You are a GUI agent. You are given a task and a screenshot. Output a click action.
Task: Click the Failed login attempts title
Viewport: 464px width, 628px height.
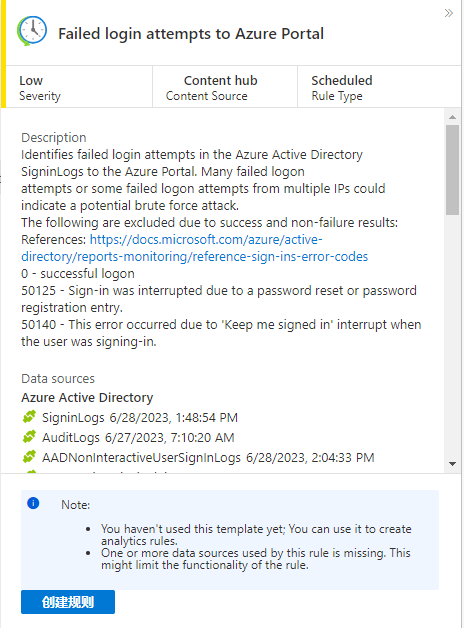191,34
